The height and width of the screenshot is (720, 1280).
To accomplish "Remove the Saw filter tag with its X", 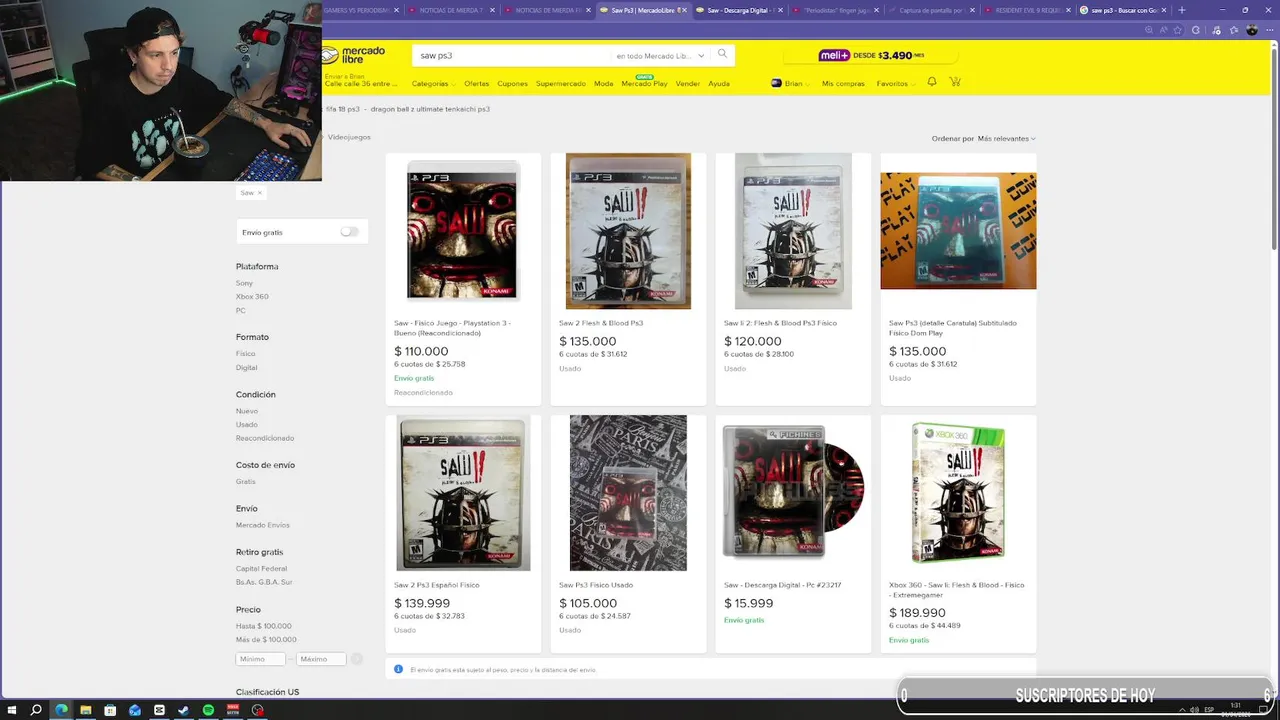I will click(x=260, y=193).
